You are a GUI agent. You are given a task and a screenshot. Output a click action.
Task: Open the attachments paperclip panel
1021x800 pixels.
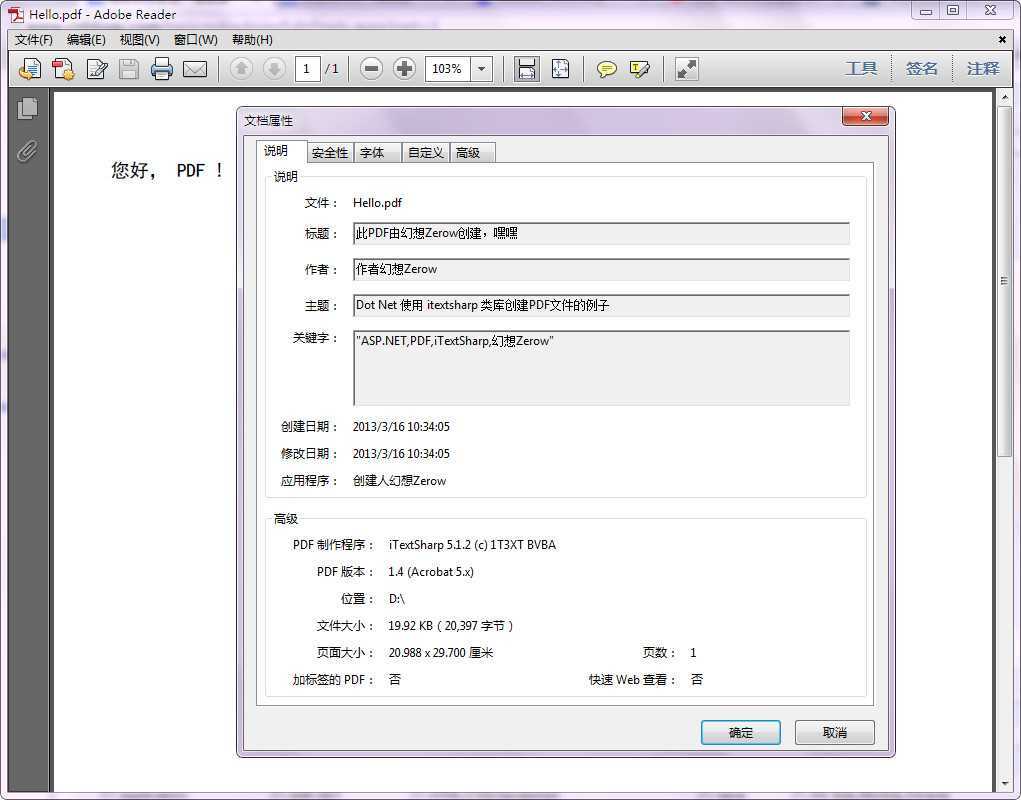tap(27, 150)
